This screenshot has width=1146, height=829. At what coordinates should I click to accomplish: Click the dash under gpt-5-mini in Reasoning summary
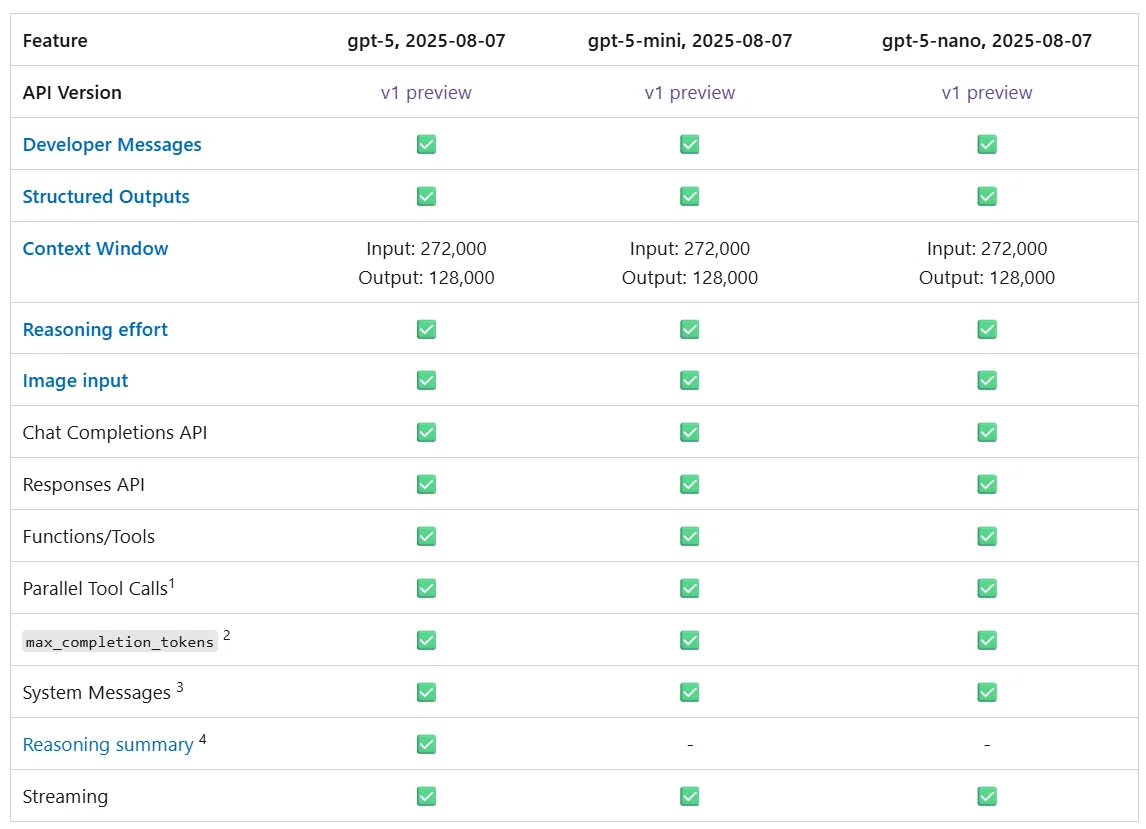click(690, 745)
